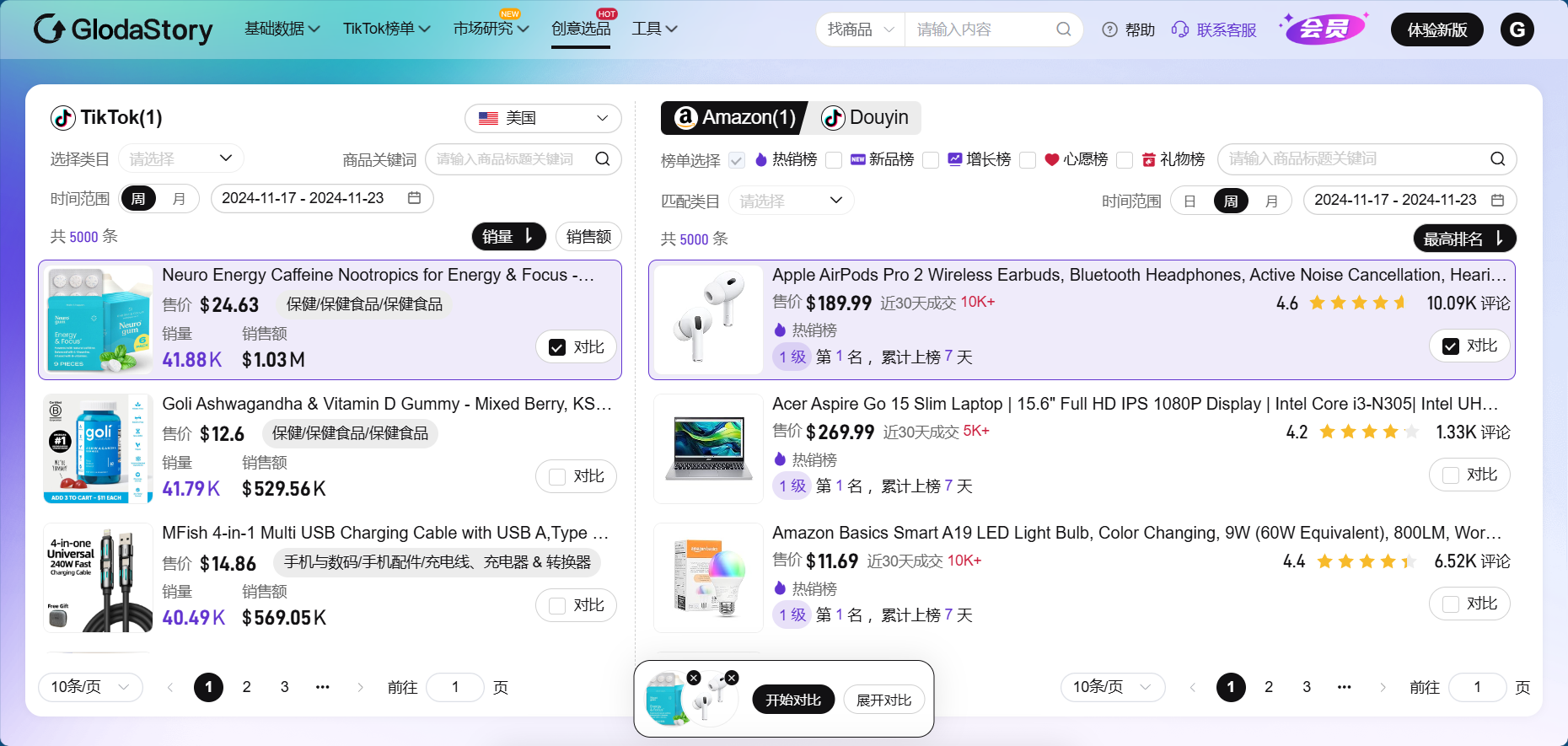Select Amazon 月 time range
Screen dimensions: 1568x746
tap(1271, 201)
